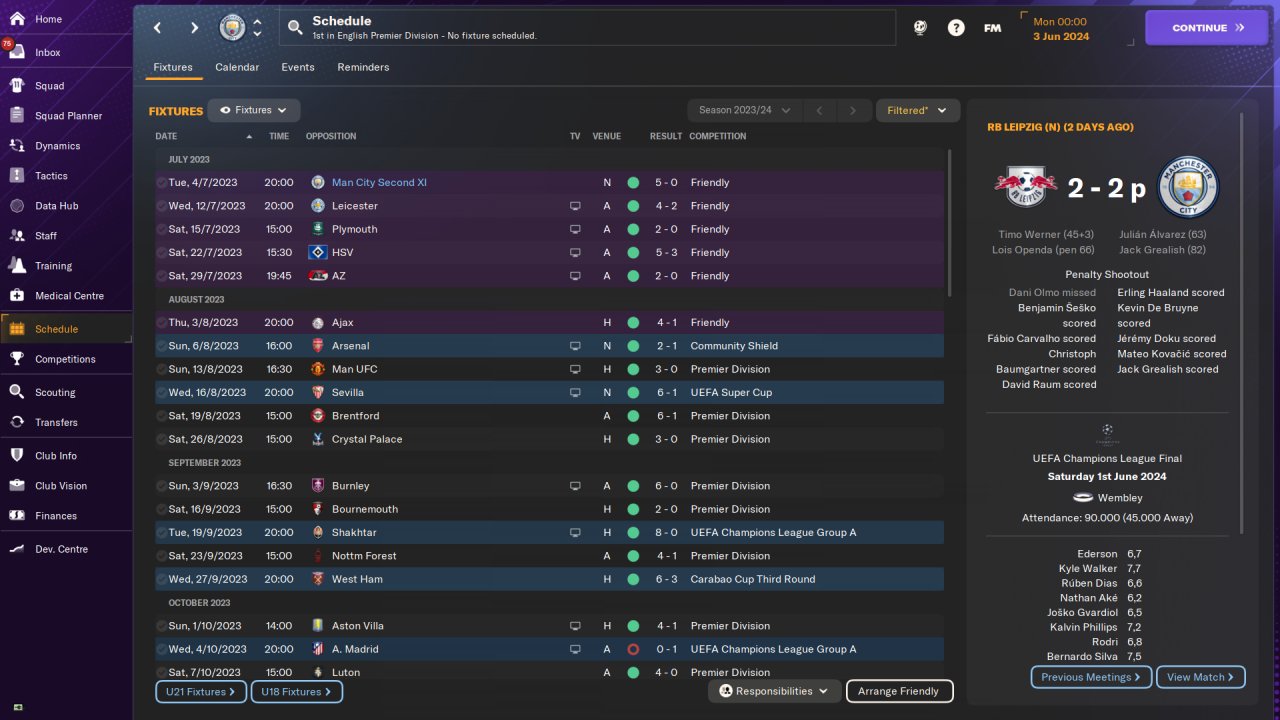Sort by the Opposition column header
1280x720 pixels.
331,136
